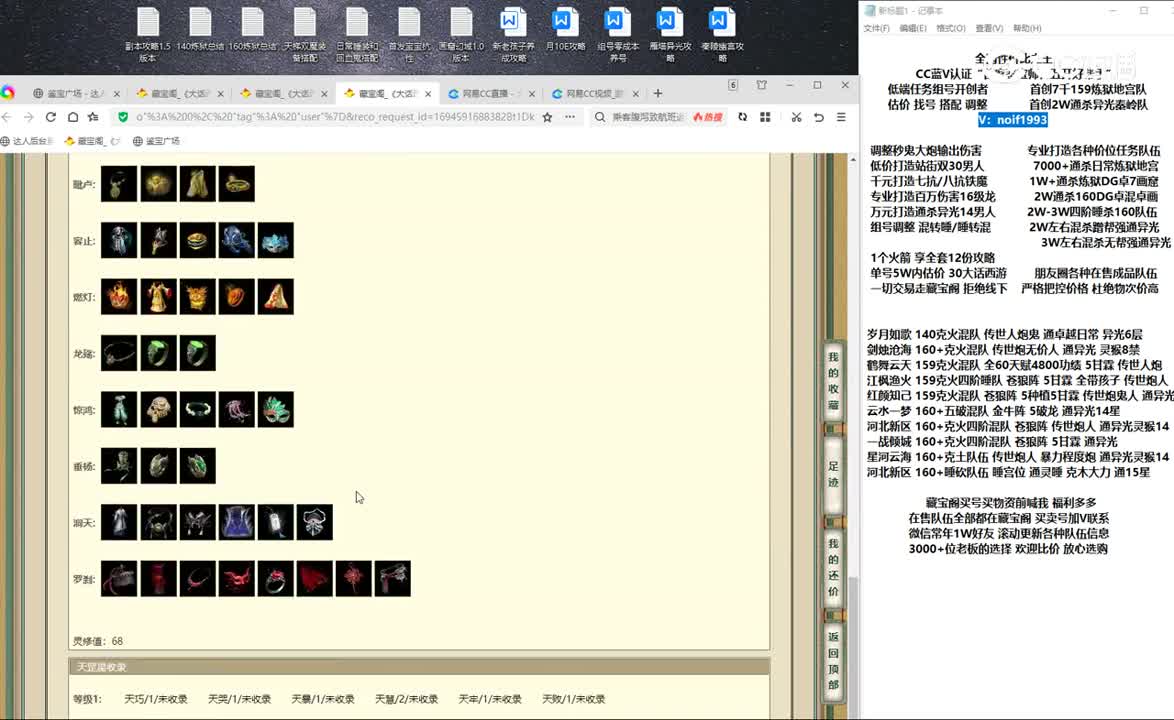Image resolution: width=1174 pixels, height=720 pixels.
Task: Click the blue-purple armor in 洞天 row
Action: pos(237,522)
